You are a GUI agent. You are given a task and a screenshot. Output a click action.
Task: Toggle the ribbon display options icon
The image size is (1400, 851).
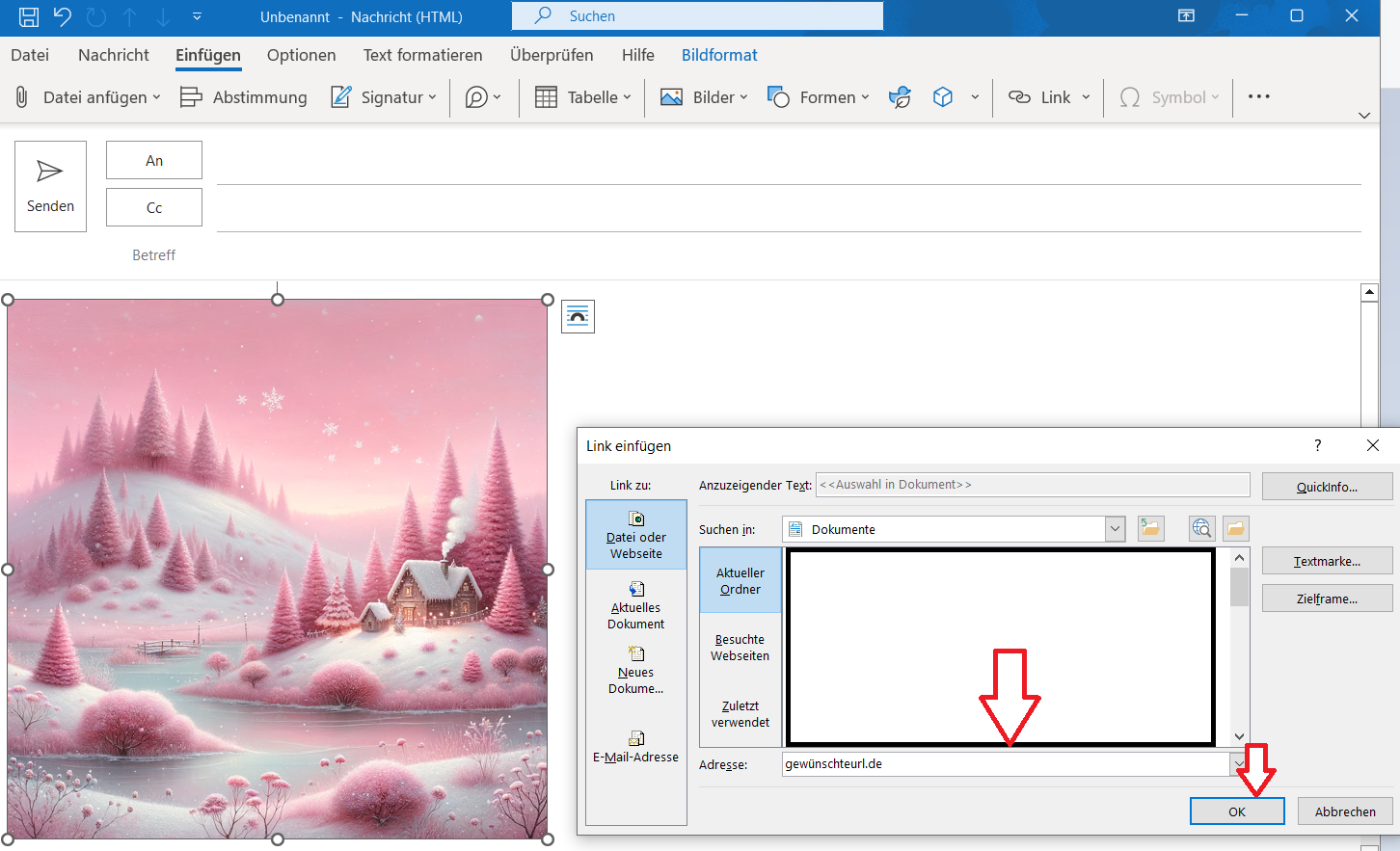click(x=1187, y=15)
